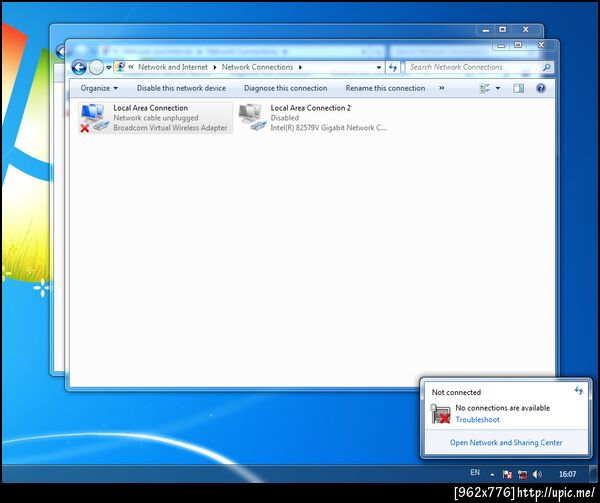Click the Intel(R) 82579V Gigabit Network text
This screenshot has width=600, height=503.
[328, 128]
